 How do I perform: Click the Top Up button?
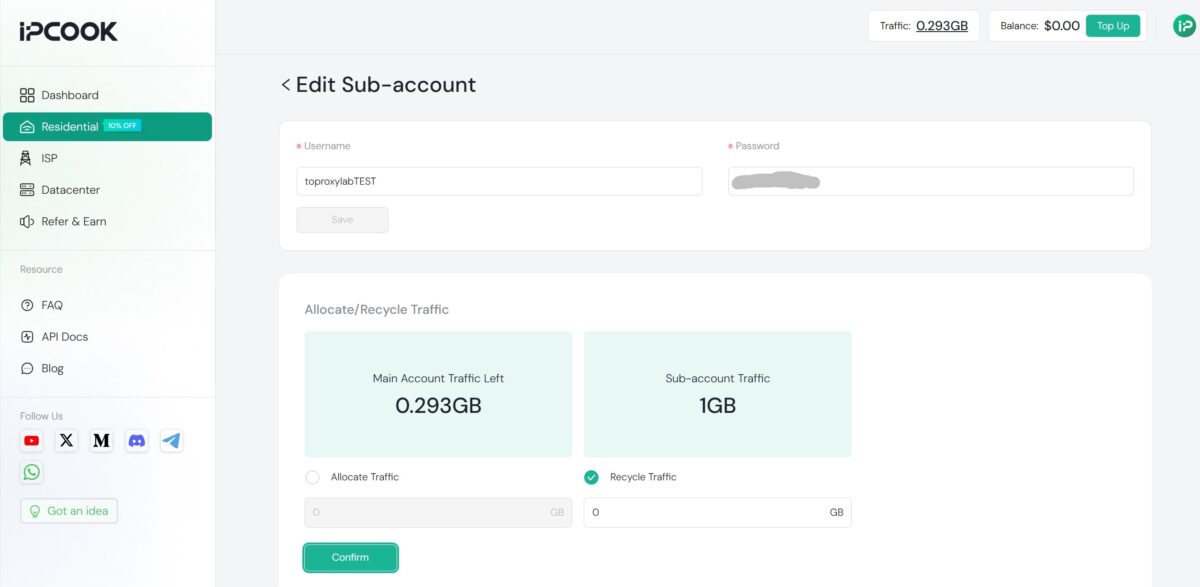click(1113, 26)
